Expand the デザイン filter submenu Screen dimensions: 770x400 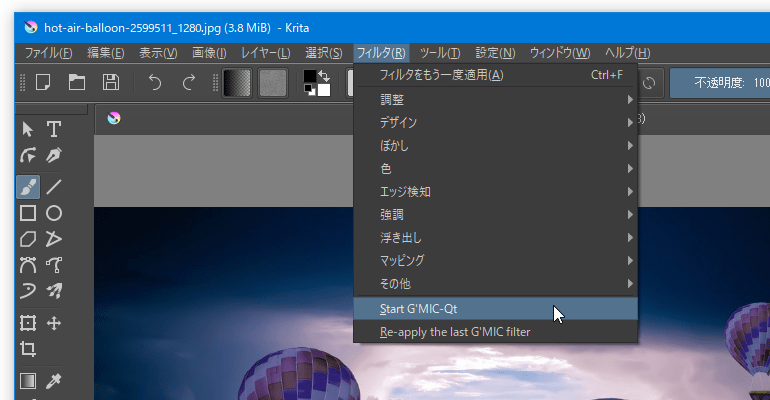(495, 123)
